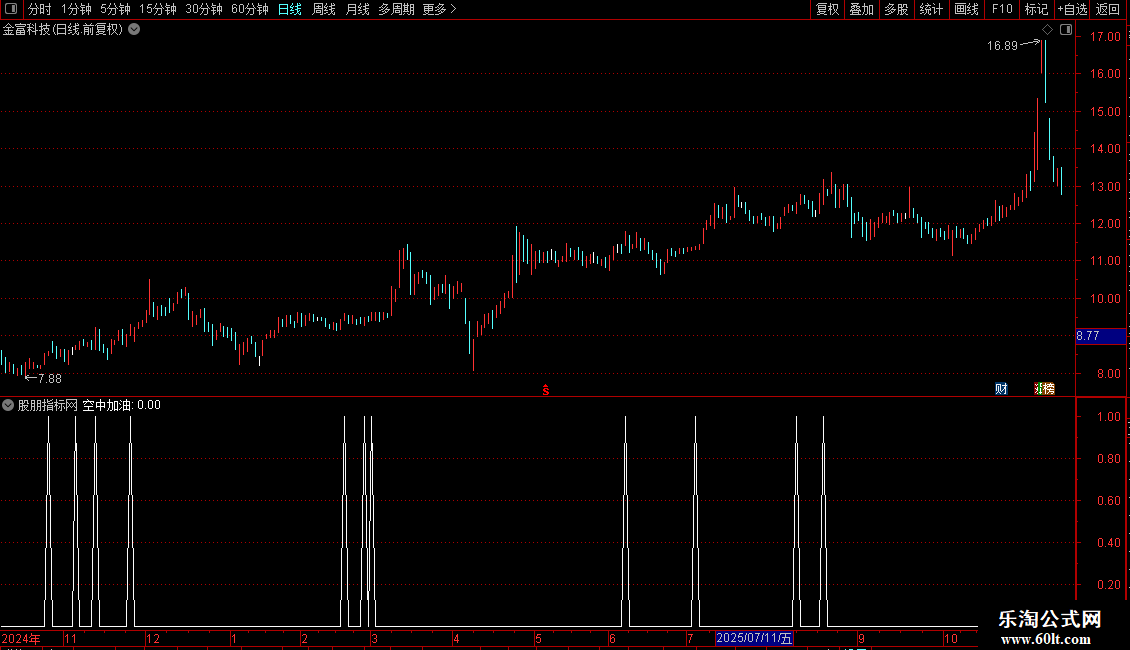Open indicator dropdown beside 股朋指标网
1130x650 pixels.
(x=8, y=405)
